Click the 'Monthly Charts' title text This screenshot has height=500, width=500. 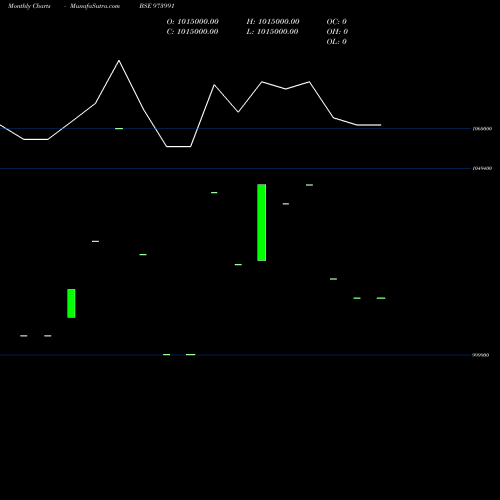pyautogui.click(x=29, y=6)
